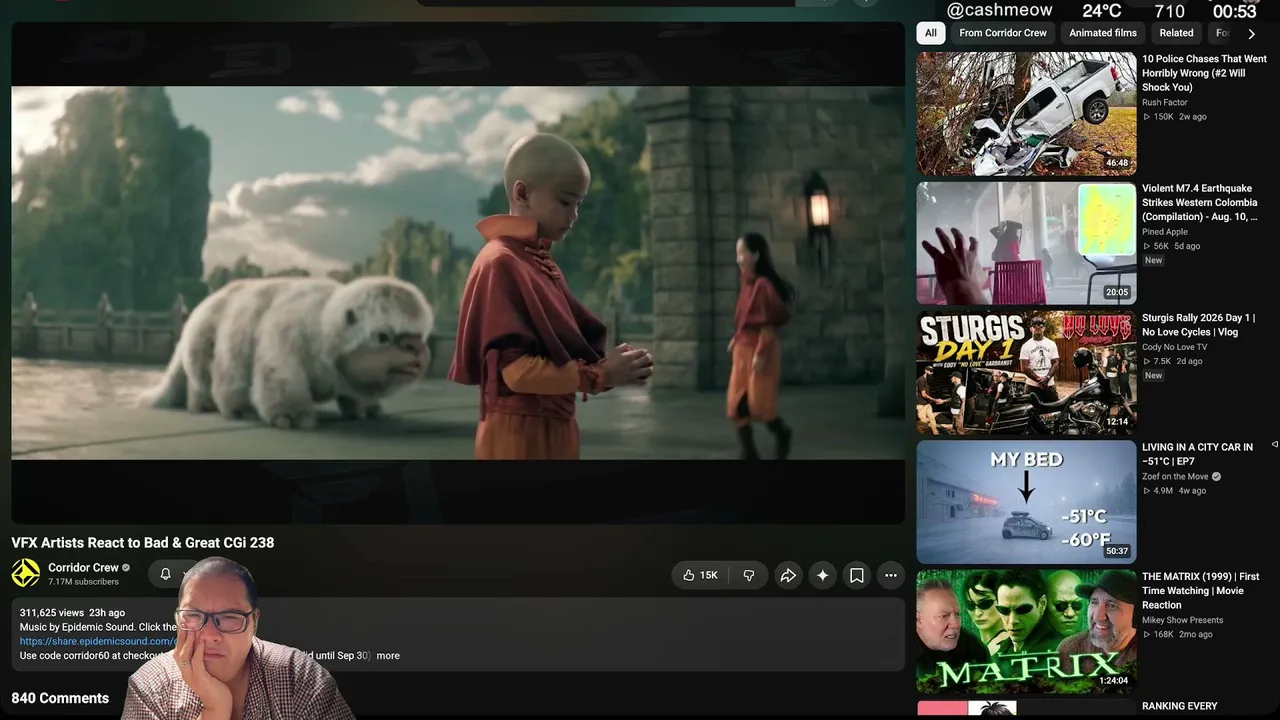Click the 1:24:04 duration badge
Screen dimensions: 1280x720
(1113, 681)
